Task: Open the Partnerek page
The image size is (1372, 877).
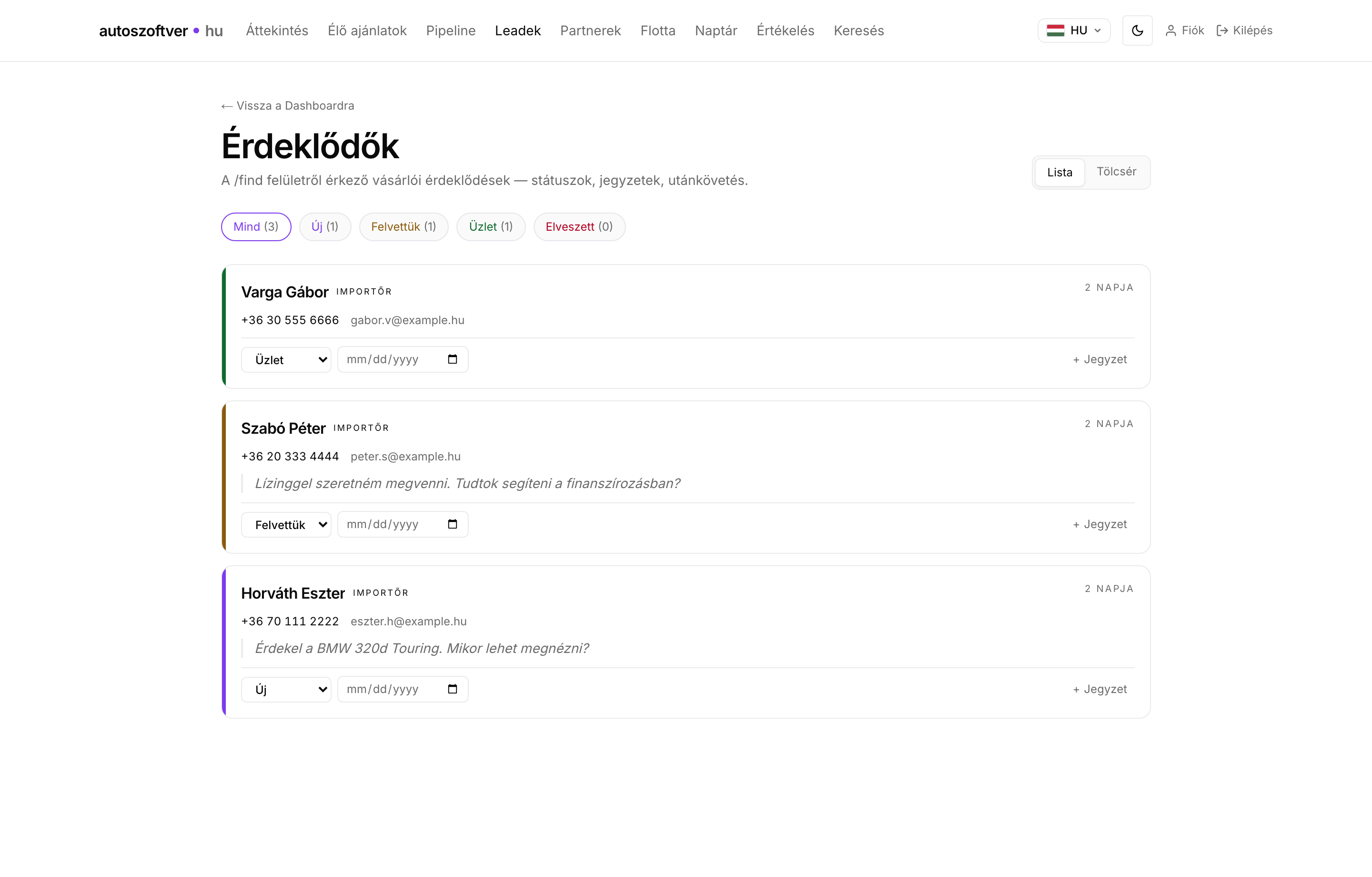Action: pos(590,31)
